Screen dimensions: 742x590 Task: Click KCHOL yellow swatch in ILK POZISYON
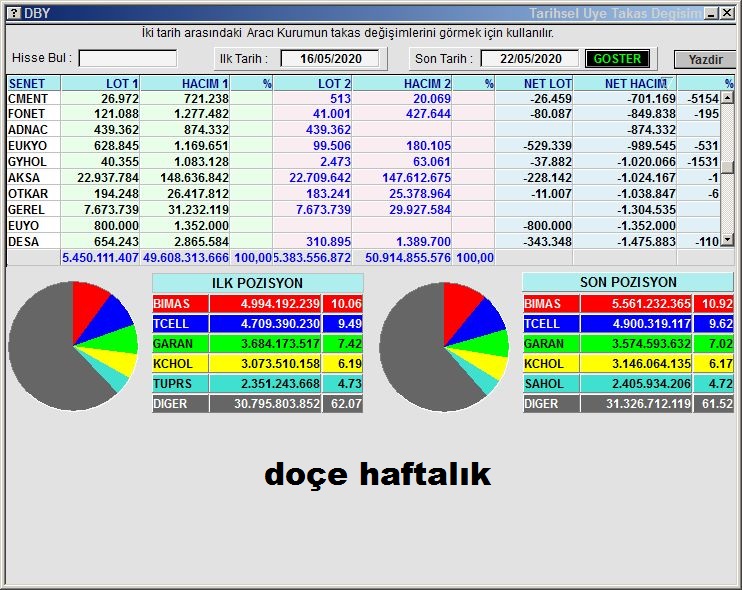pyautogui.click(x=180, y=364)
